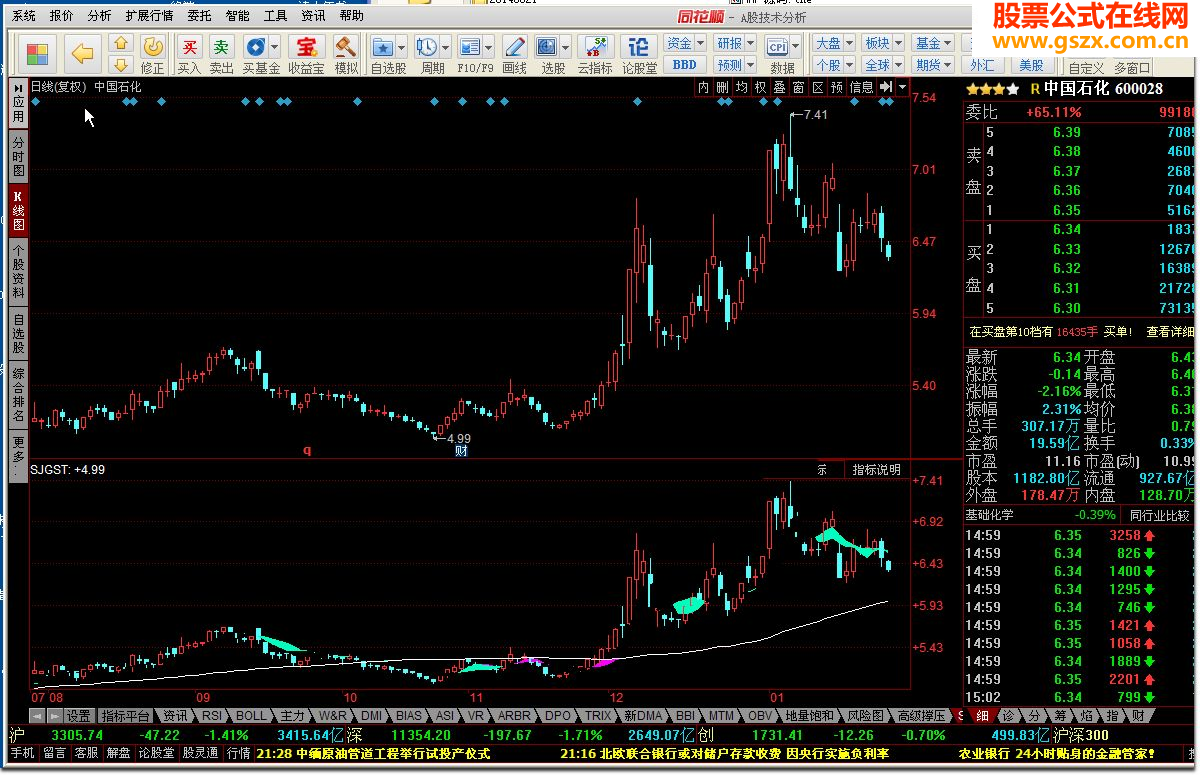The width and height of the screenshot is (1200, 775).
Task: Click the 选股 radar icon
Action: coord(547,47)
